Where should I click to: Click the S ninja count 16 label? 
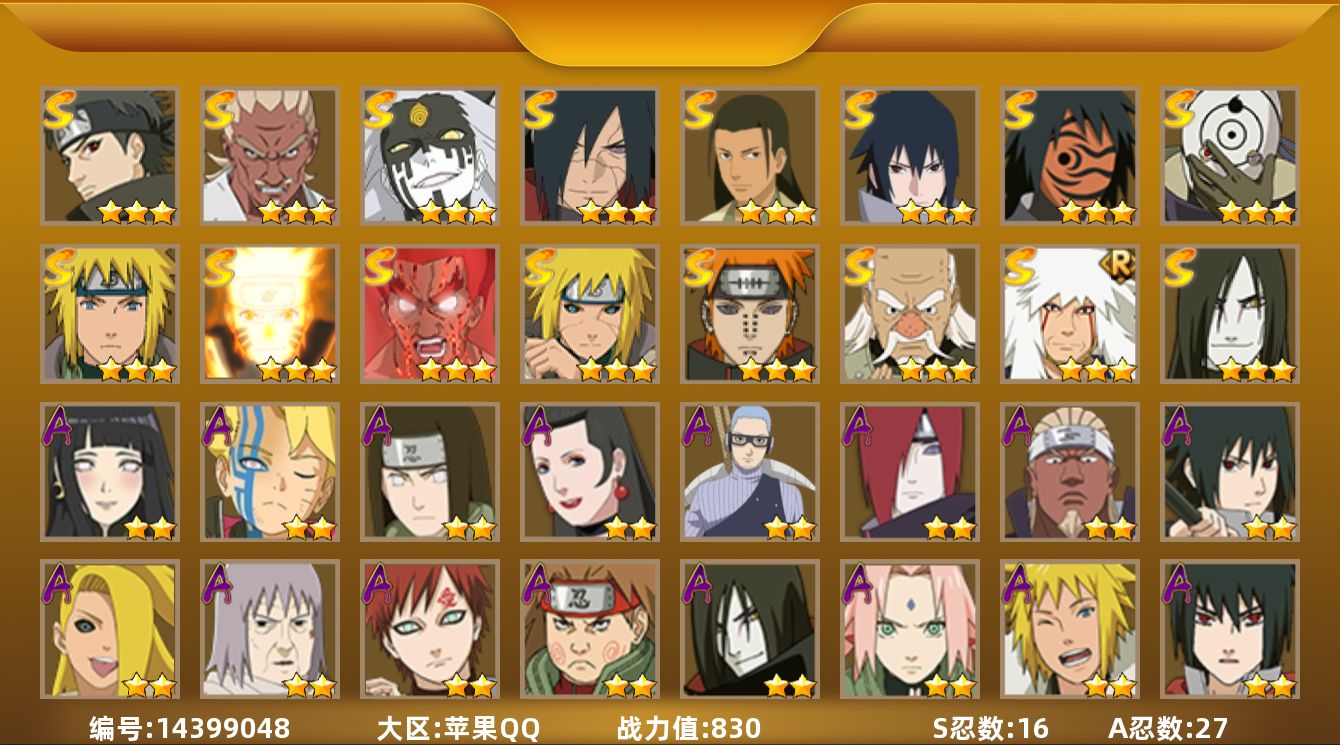pyautogui.click(x=991, y=728)
